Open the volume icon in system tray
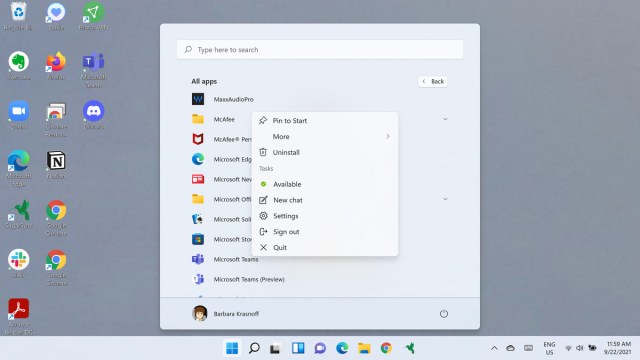This screenshot has height=360, width=640. (580, 348)
